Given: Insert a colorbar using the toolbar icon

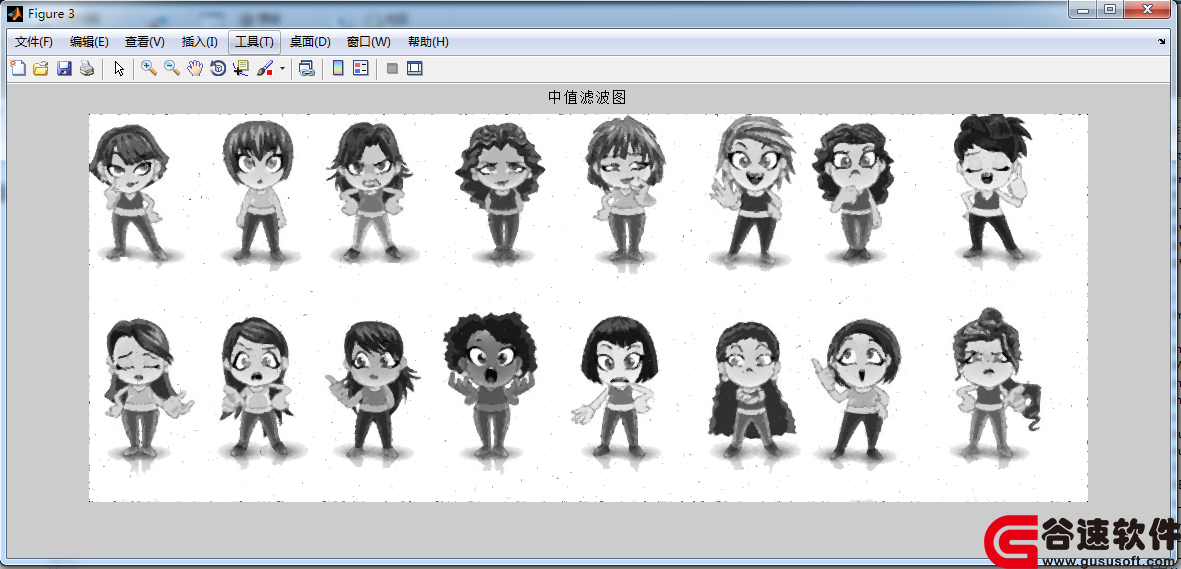Looking at the screenshot, I should [338, 69].
